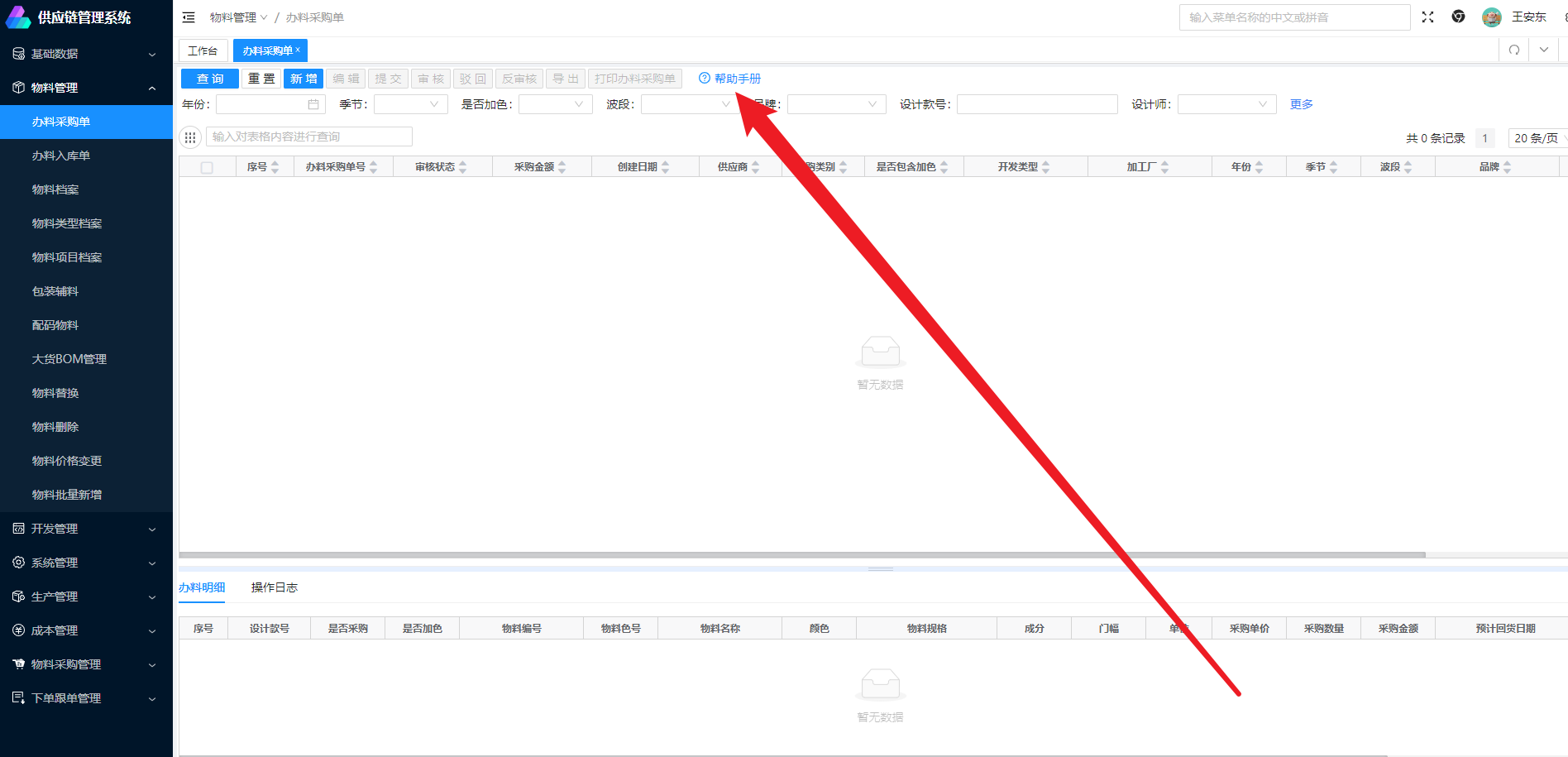Click the Chrome browser icon in header

pos(1458,17)
